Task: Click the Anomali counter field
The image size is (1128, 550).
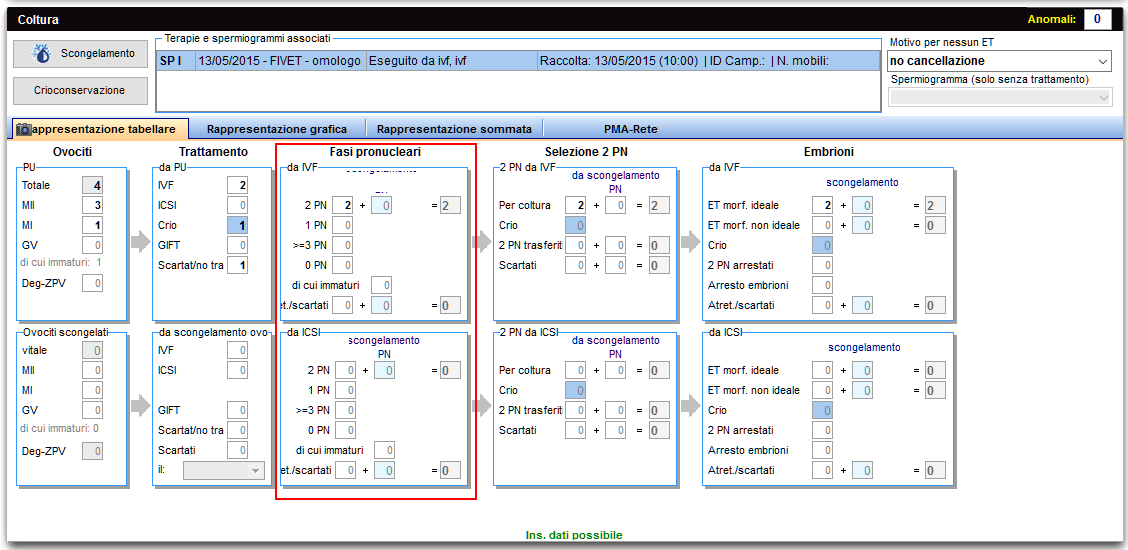Action: 1097,19
